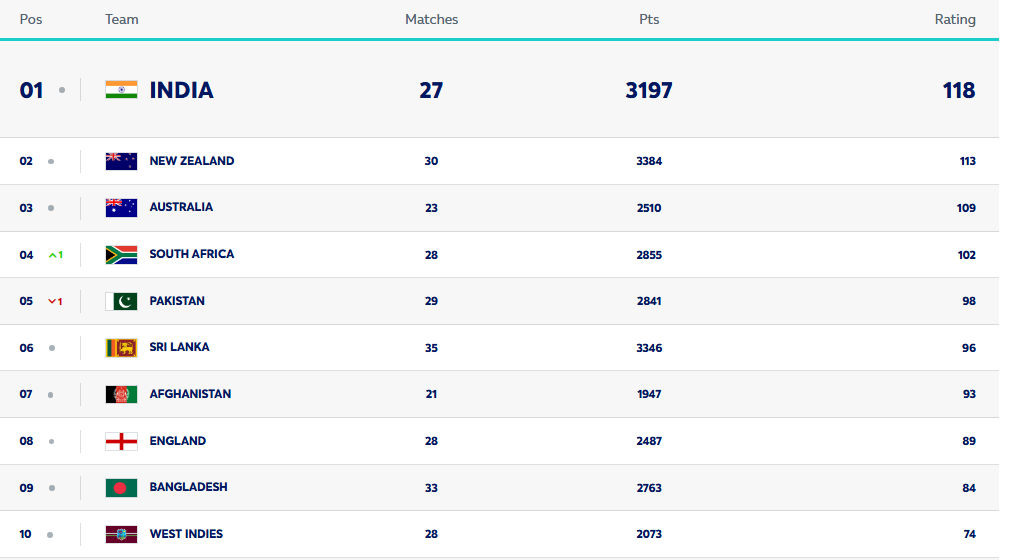Open the PAKISTAN team name
The image size is (1012, 560).
click(x=177, y=301)
